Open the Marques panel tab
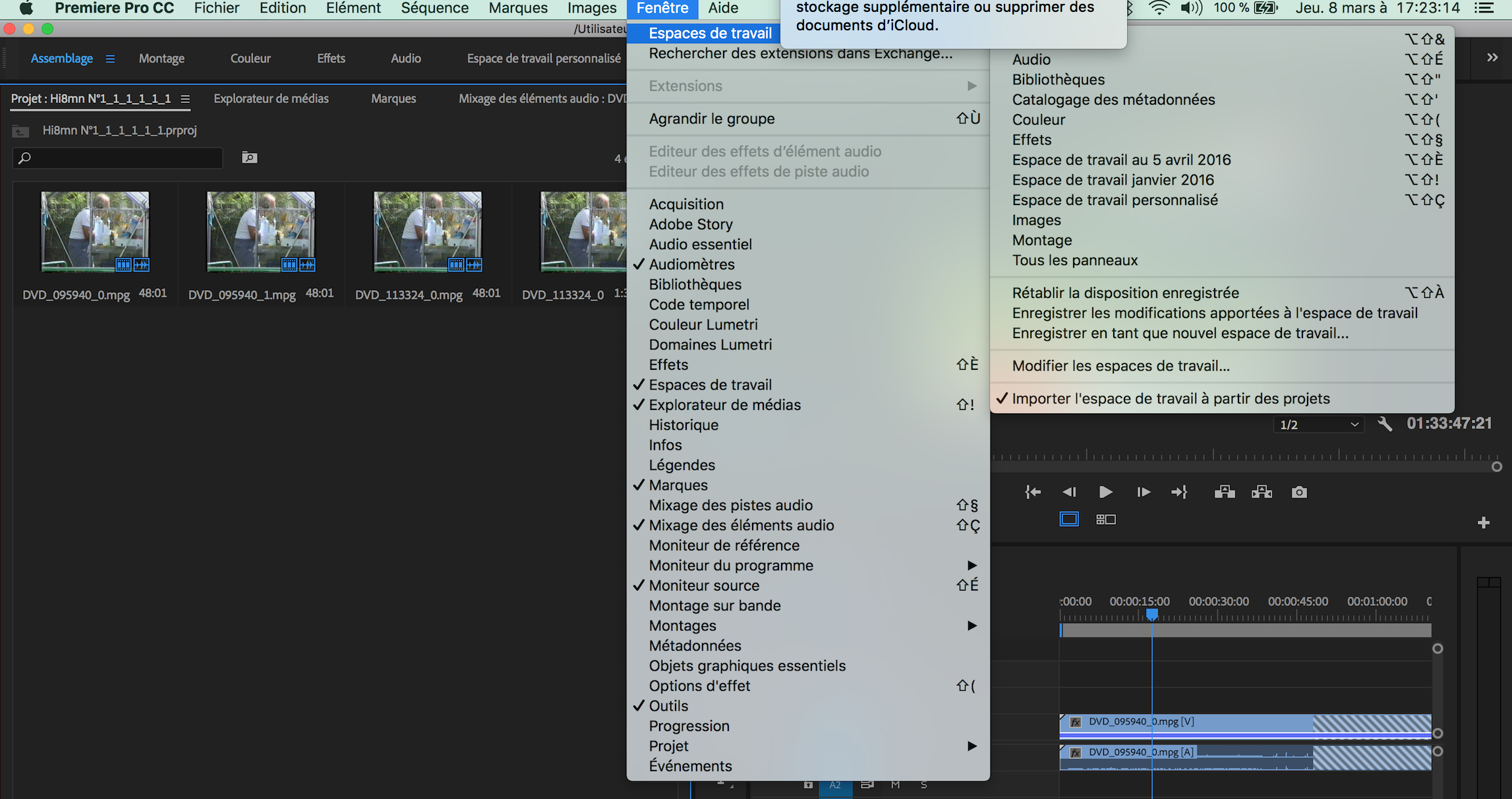The image size is (1512, 799). point(393,99)
